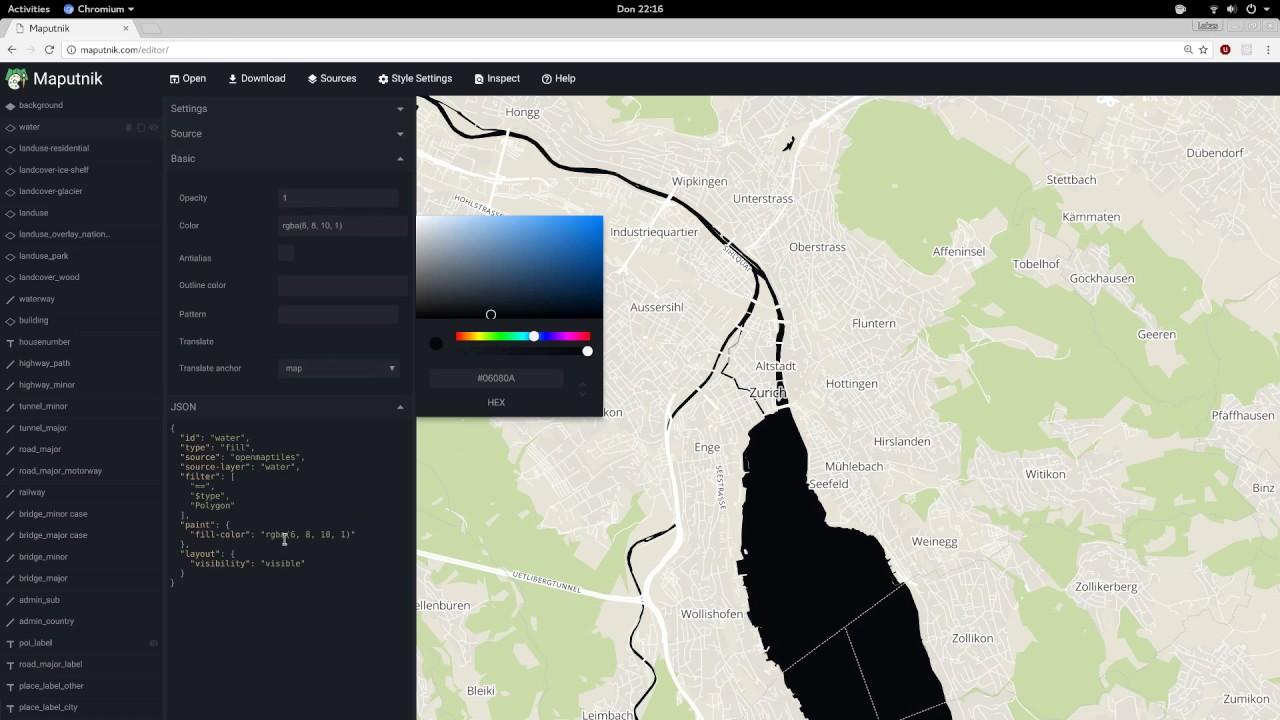Image resolution: width=1280 pixels, height=720 pixels.
Task: Click the hue slider handle
Action: coord(534,337)
